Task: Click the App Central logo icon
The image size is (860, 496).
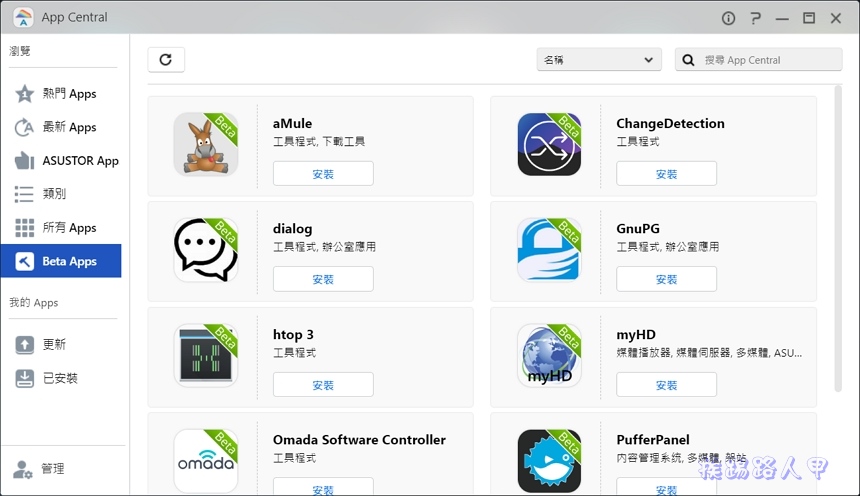Action: [x=22, y=17]
